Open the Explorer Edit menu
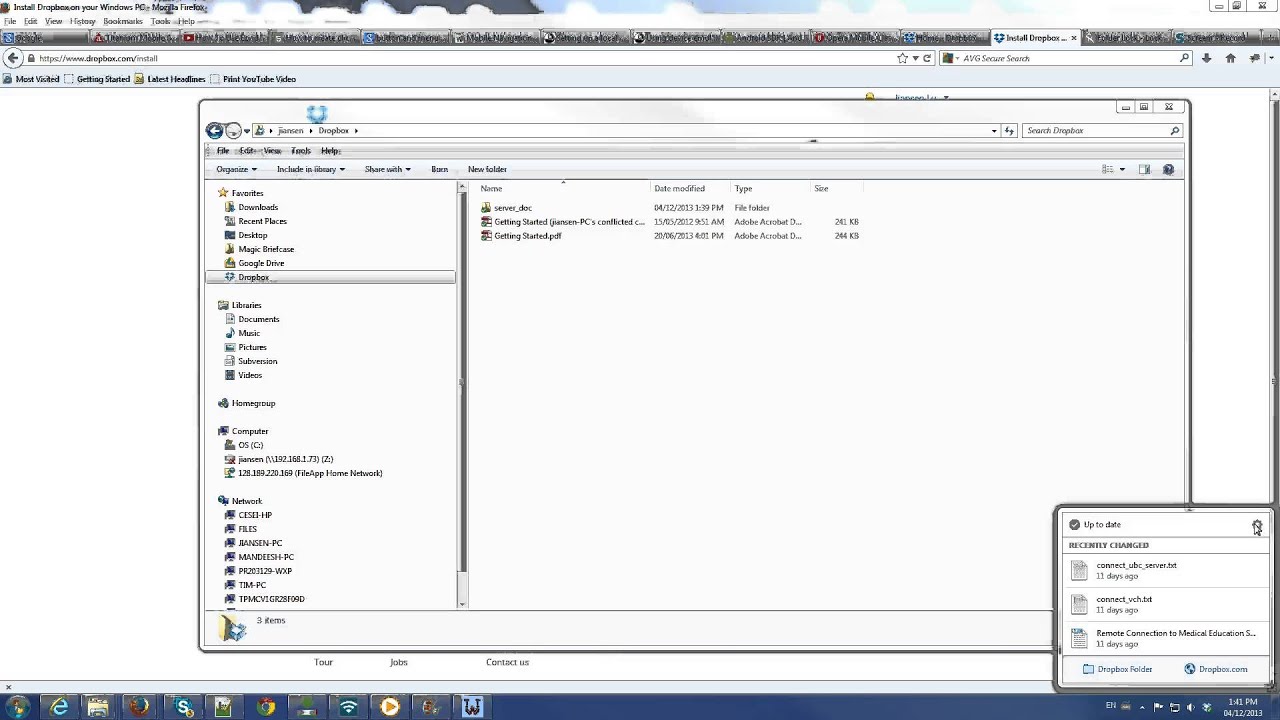The image size is (1280, 720). [247, 151]
